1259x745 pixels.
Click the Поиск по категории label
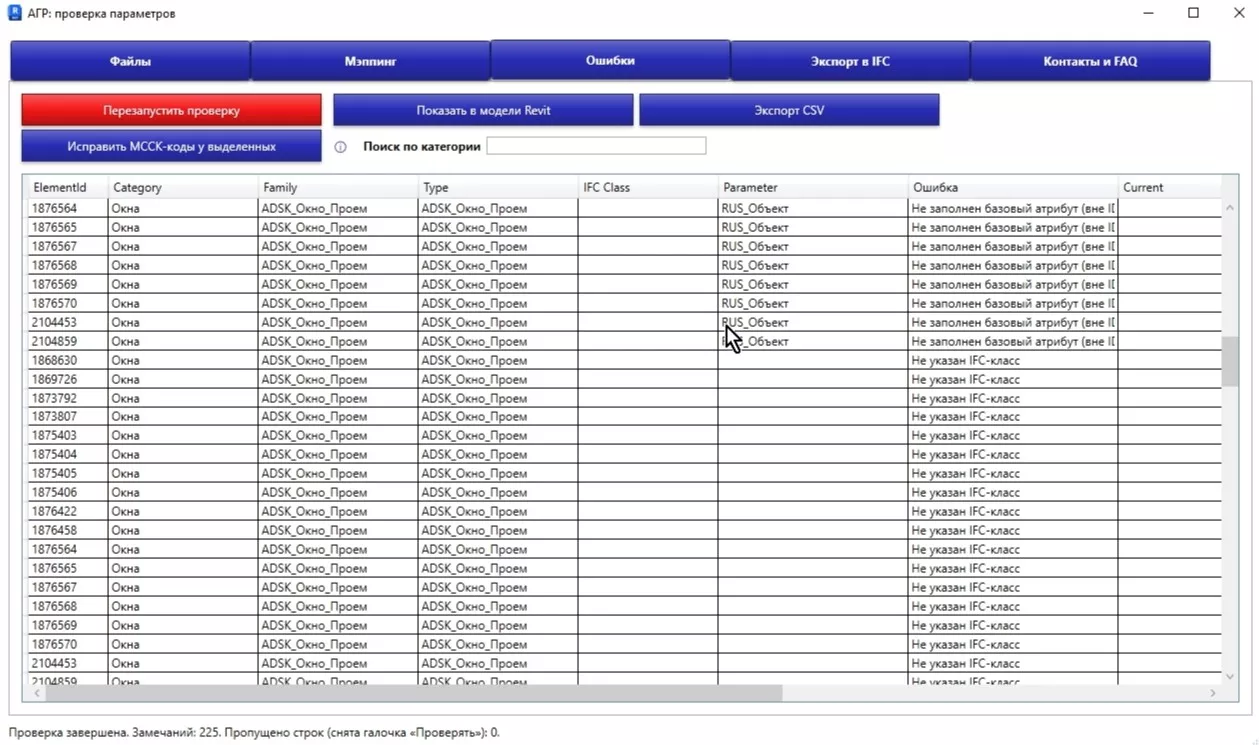click(x=422, y=146)
